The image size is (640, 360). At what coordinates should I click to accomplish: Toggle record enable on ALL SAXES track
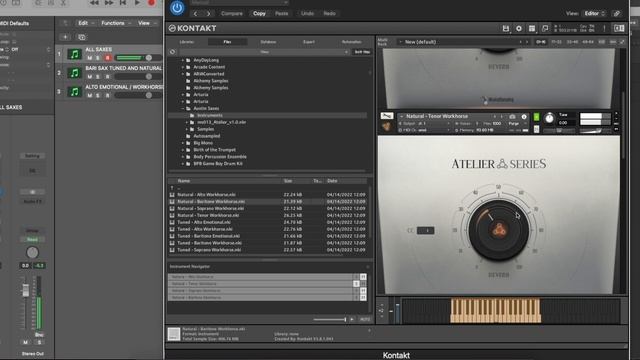(x=108, y=58)
